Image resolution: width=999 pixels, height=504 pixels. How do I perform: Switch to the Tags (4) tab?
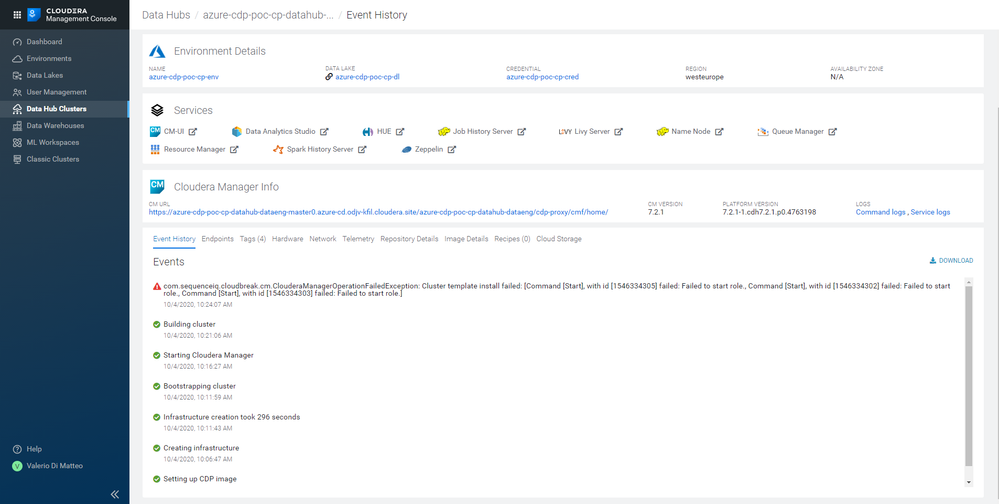coord(253,240)
